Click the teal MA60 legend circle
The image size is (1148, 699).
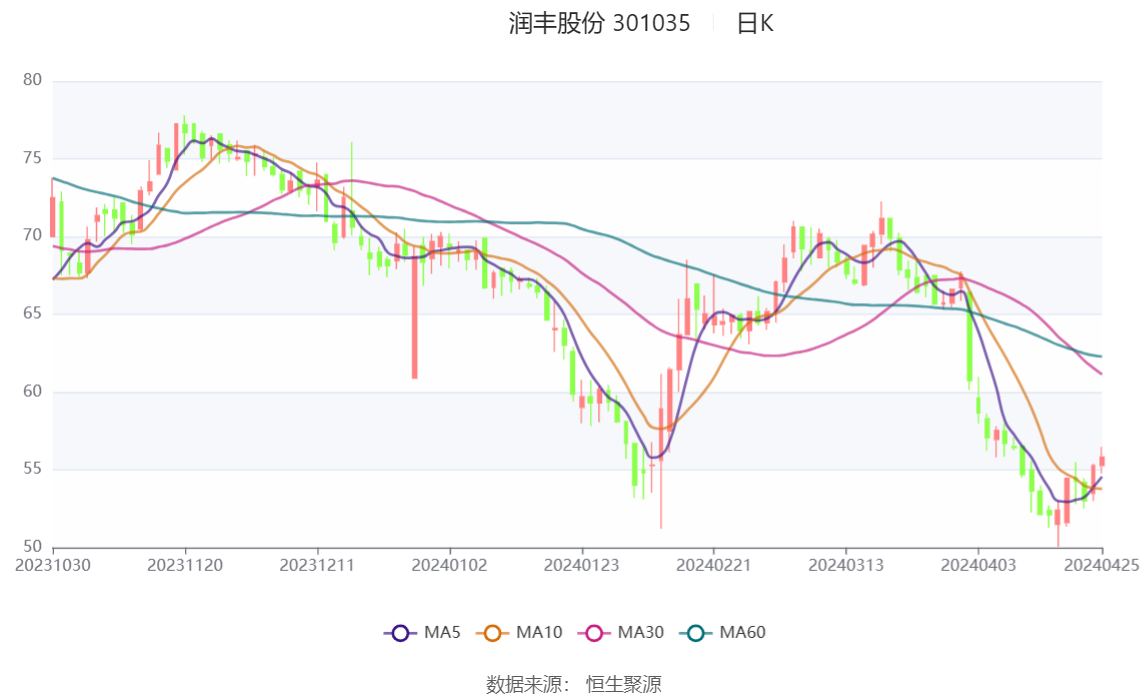[696, 633]
